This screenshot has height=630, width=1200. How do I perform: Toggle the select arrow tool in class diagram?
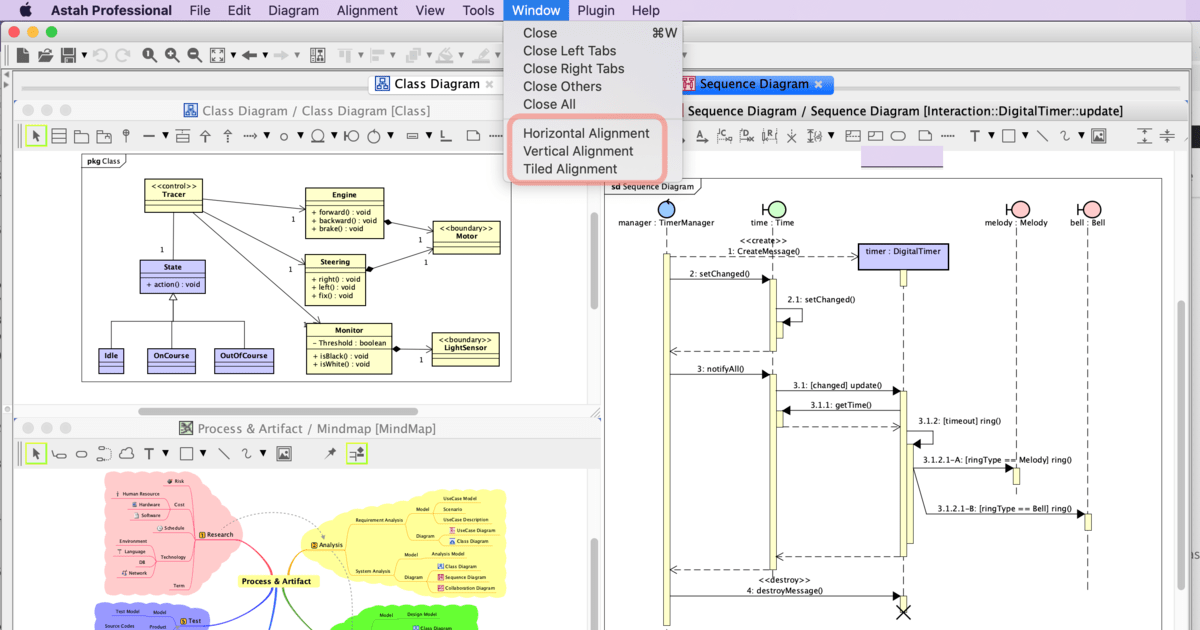36,136
